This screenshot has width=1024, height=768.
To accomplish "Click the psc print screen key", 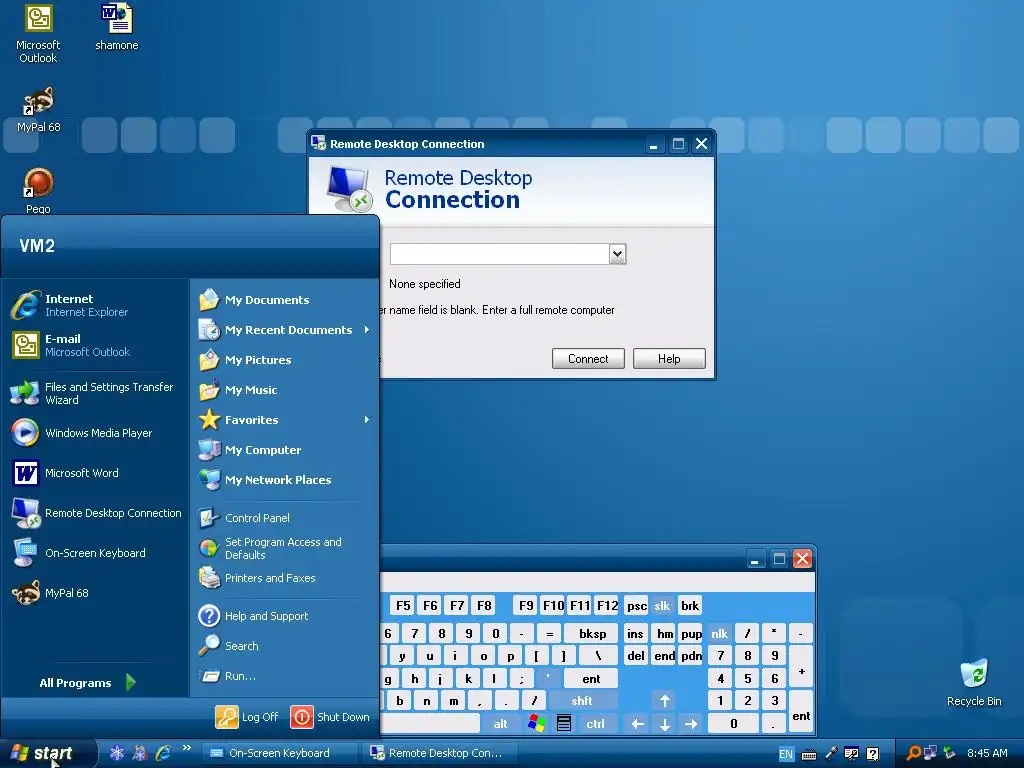I will (637, 605).
